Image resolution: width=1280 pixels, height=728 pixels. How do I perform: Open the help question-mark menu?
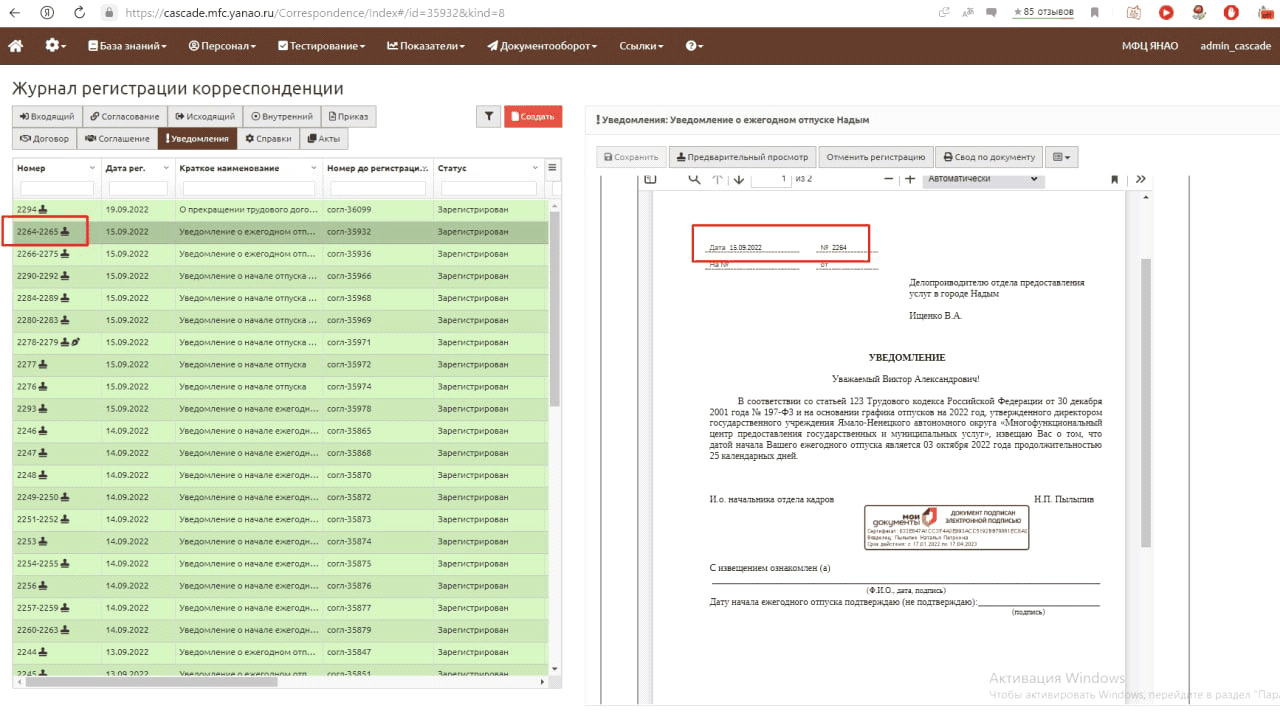click(x=694, y=46)
